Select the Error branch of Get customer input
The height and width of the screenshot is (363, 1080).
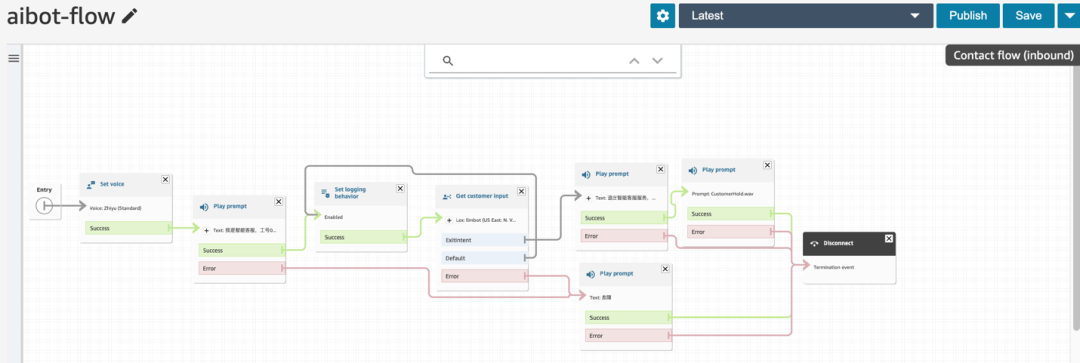click(x=484, y=276)
